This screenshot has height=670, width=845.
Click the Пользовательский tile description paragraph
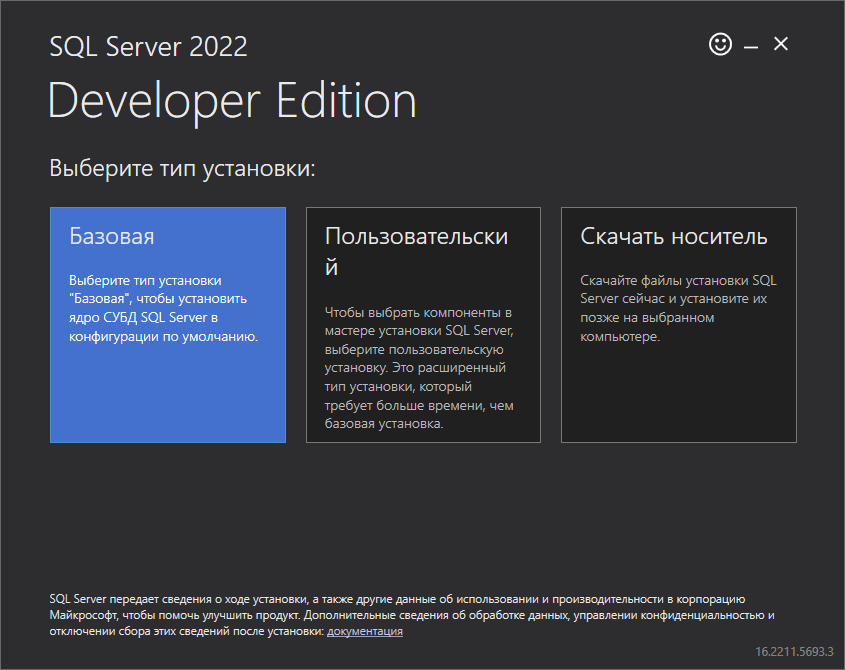pos(420,368)
